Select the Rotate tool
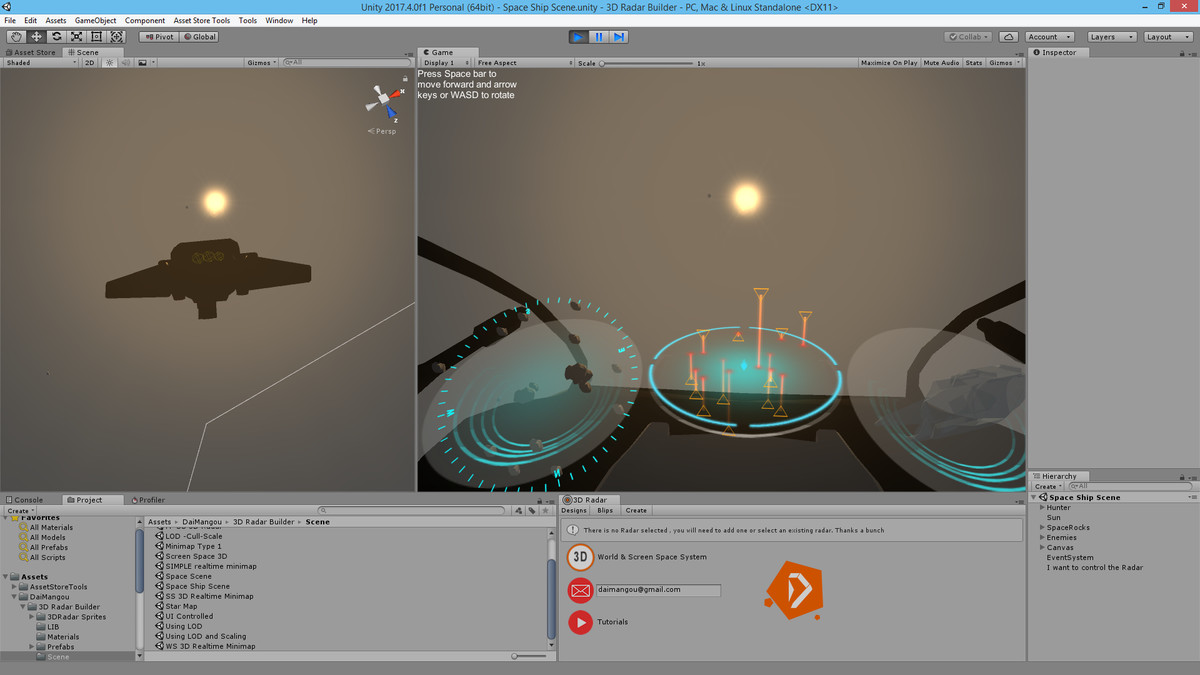1200x675 pixels. pos(57,36)
